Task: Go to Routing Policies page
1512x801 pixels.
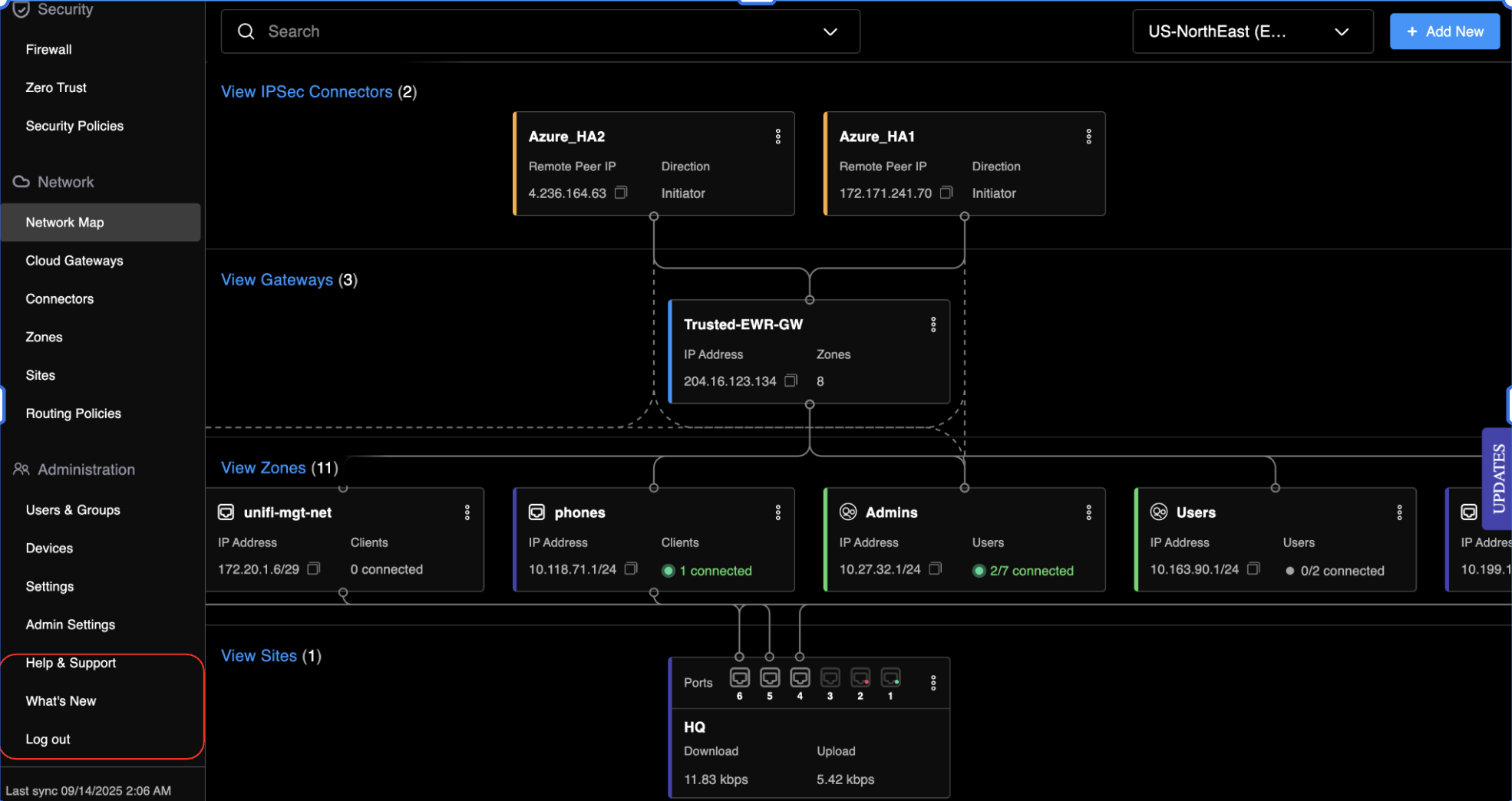Action: click(74, 414)
